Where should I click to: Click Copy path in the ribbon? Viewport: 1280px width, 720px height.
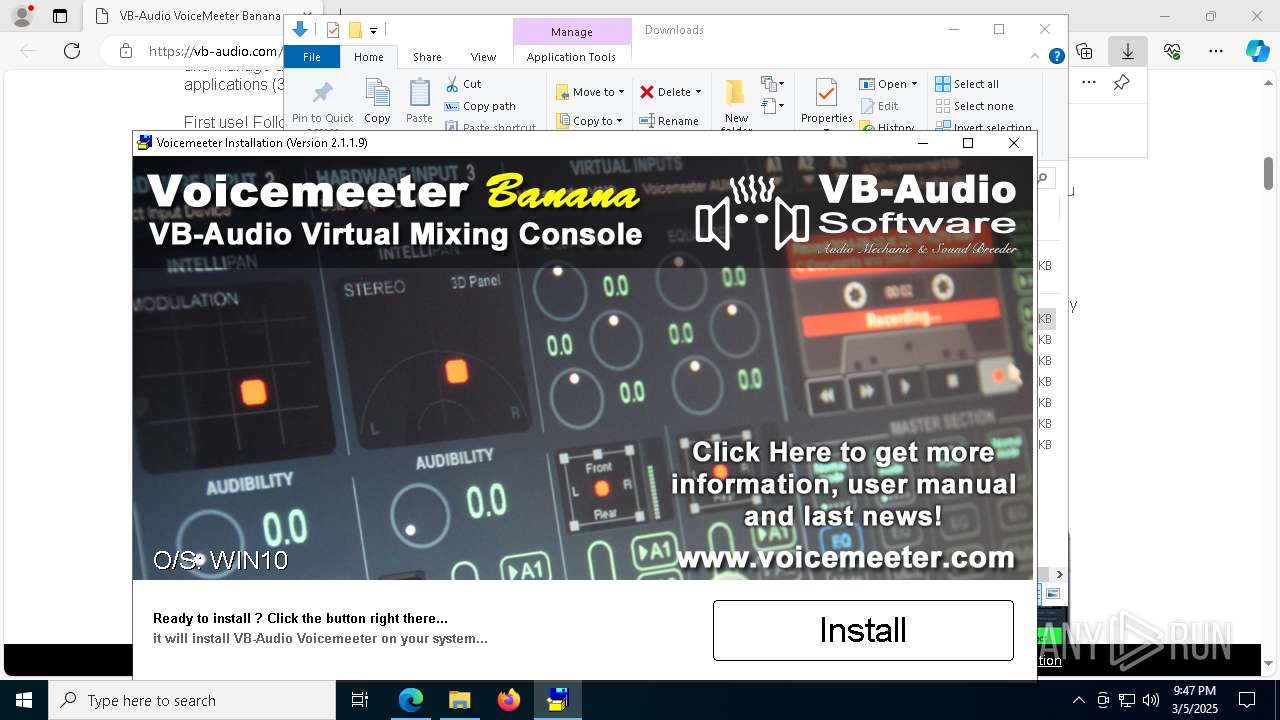point(480,106)
